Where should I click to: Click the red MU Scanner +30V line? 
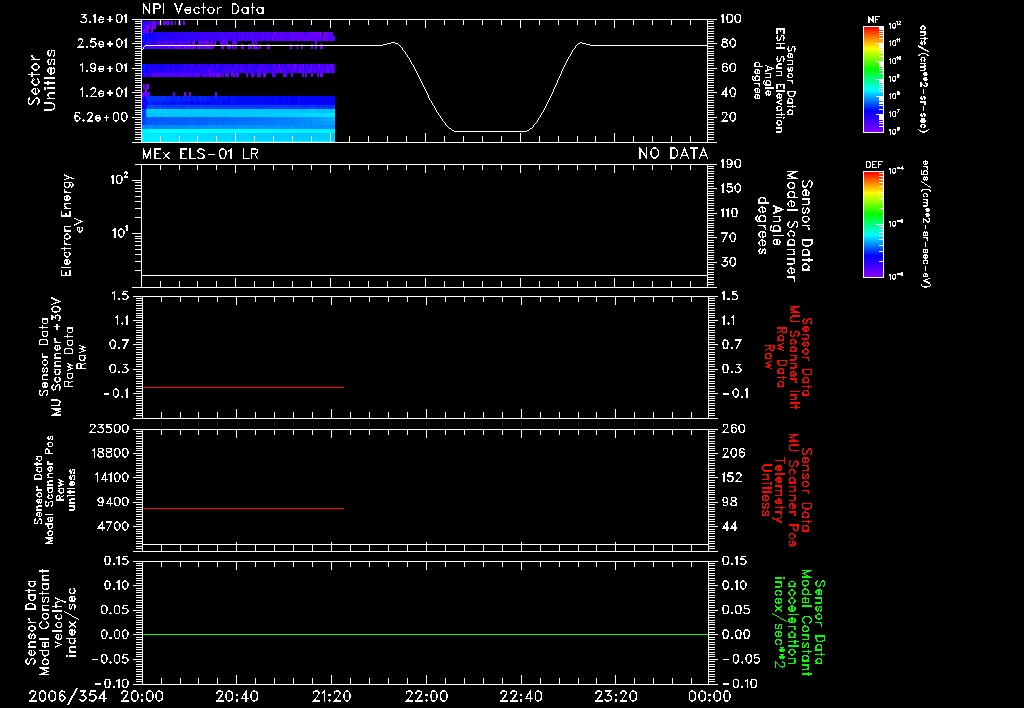[242, 387]
